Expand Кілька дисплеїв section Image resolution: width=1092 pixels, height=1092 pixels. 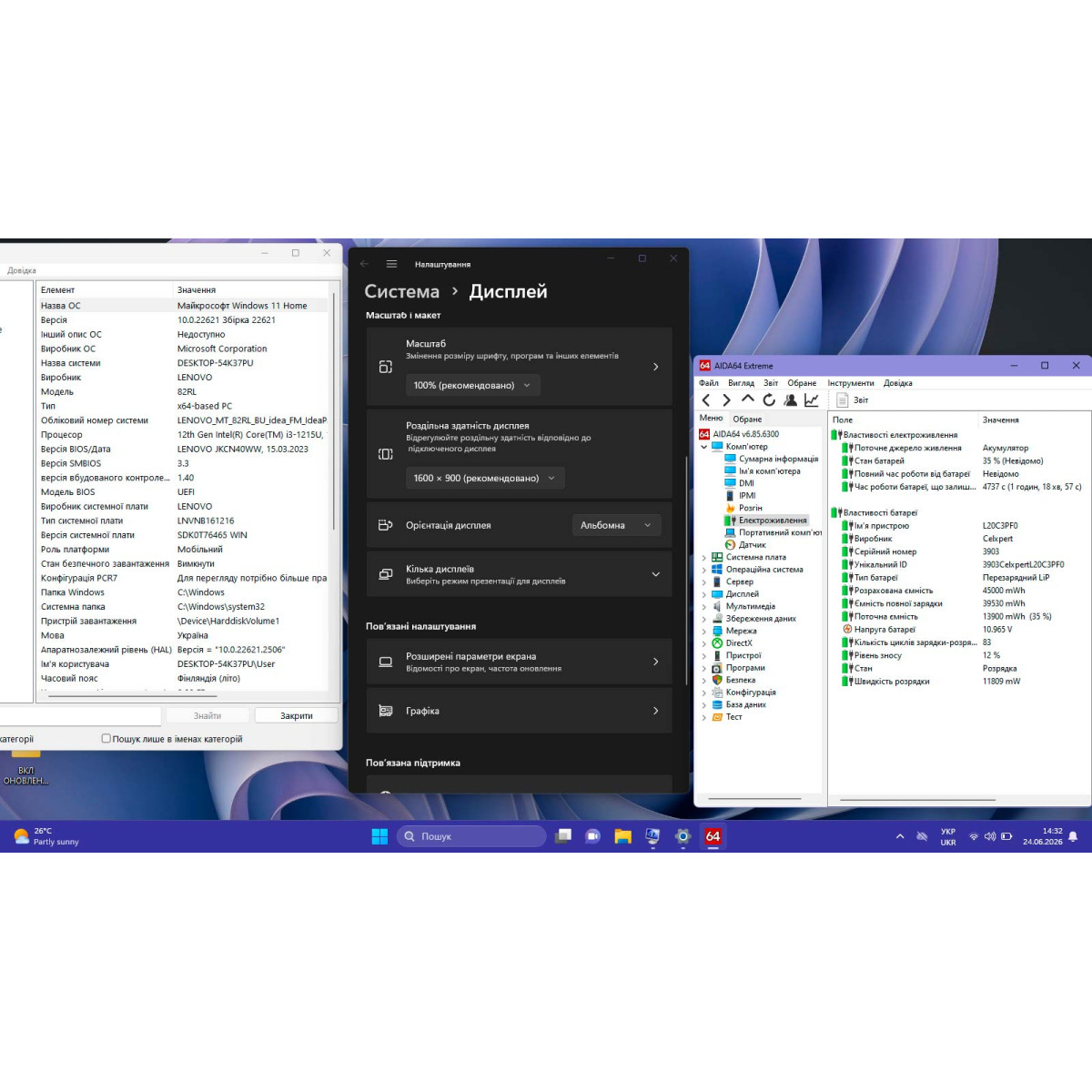tap(520, 574)
